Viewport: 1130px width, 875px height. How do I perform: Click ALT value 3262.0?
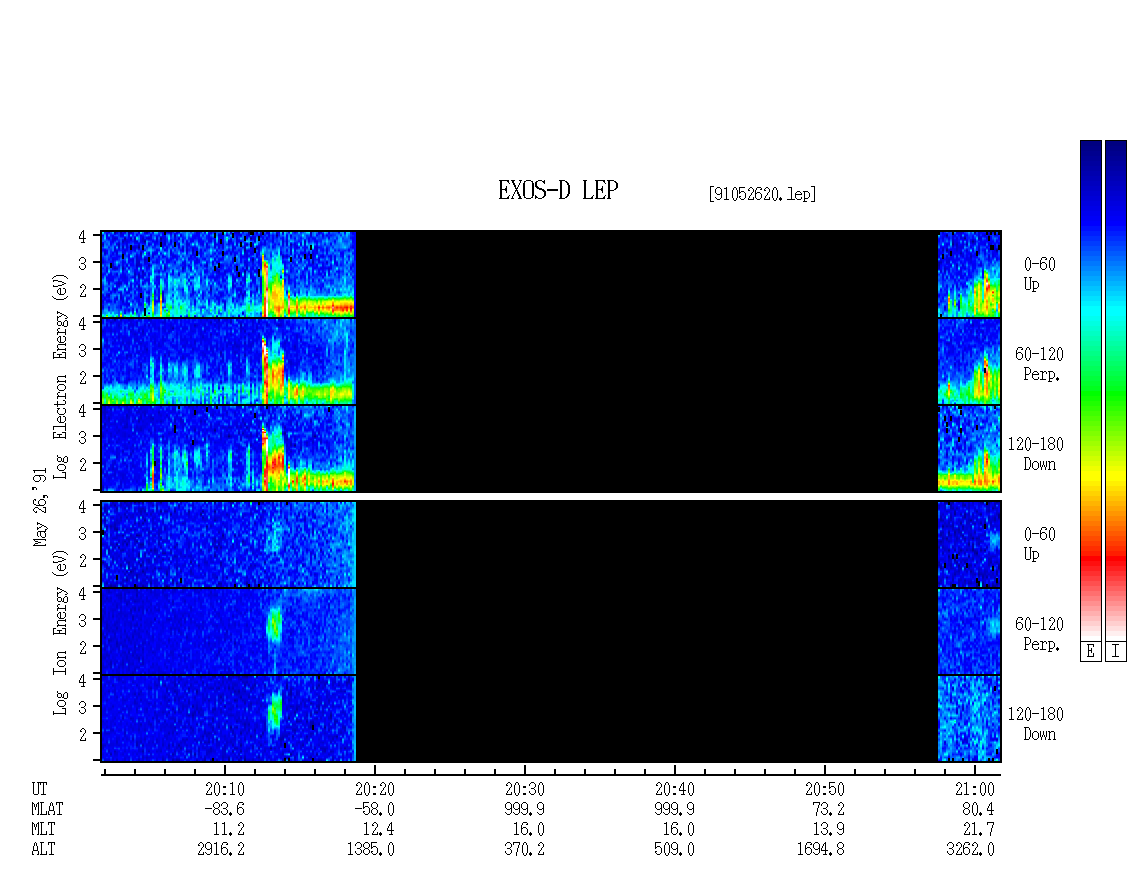point(970,849)
